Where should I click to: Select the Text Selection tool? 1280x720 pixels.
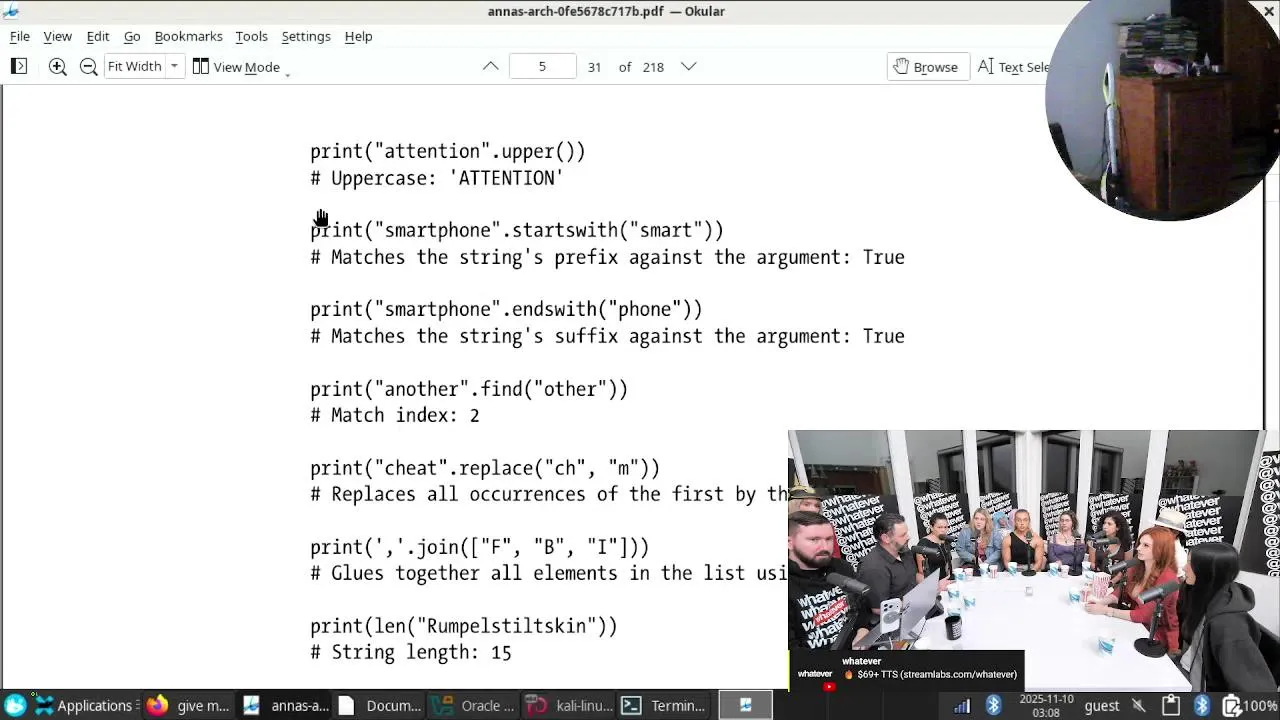pyautogui.click(x=1012, y=67)
